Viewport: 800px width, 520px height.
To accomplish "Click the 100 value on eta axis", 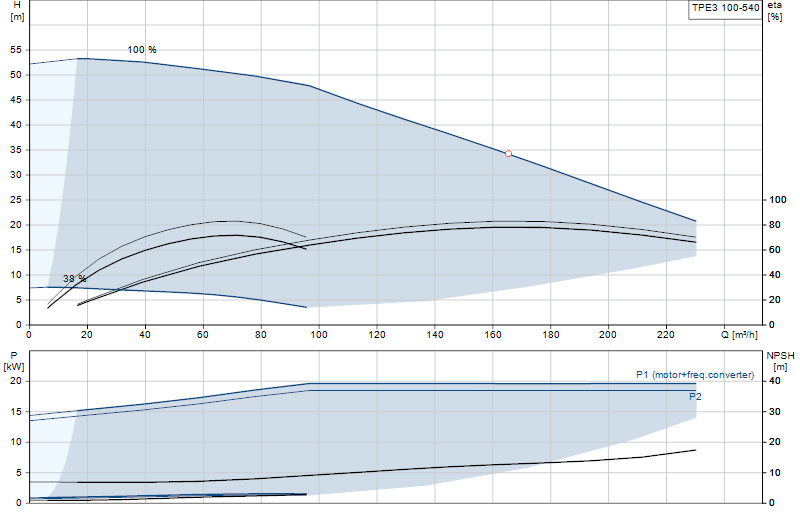I will click(x=778, y=200).
